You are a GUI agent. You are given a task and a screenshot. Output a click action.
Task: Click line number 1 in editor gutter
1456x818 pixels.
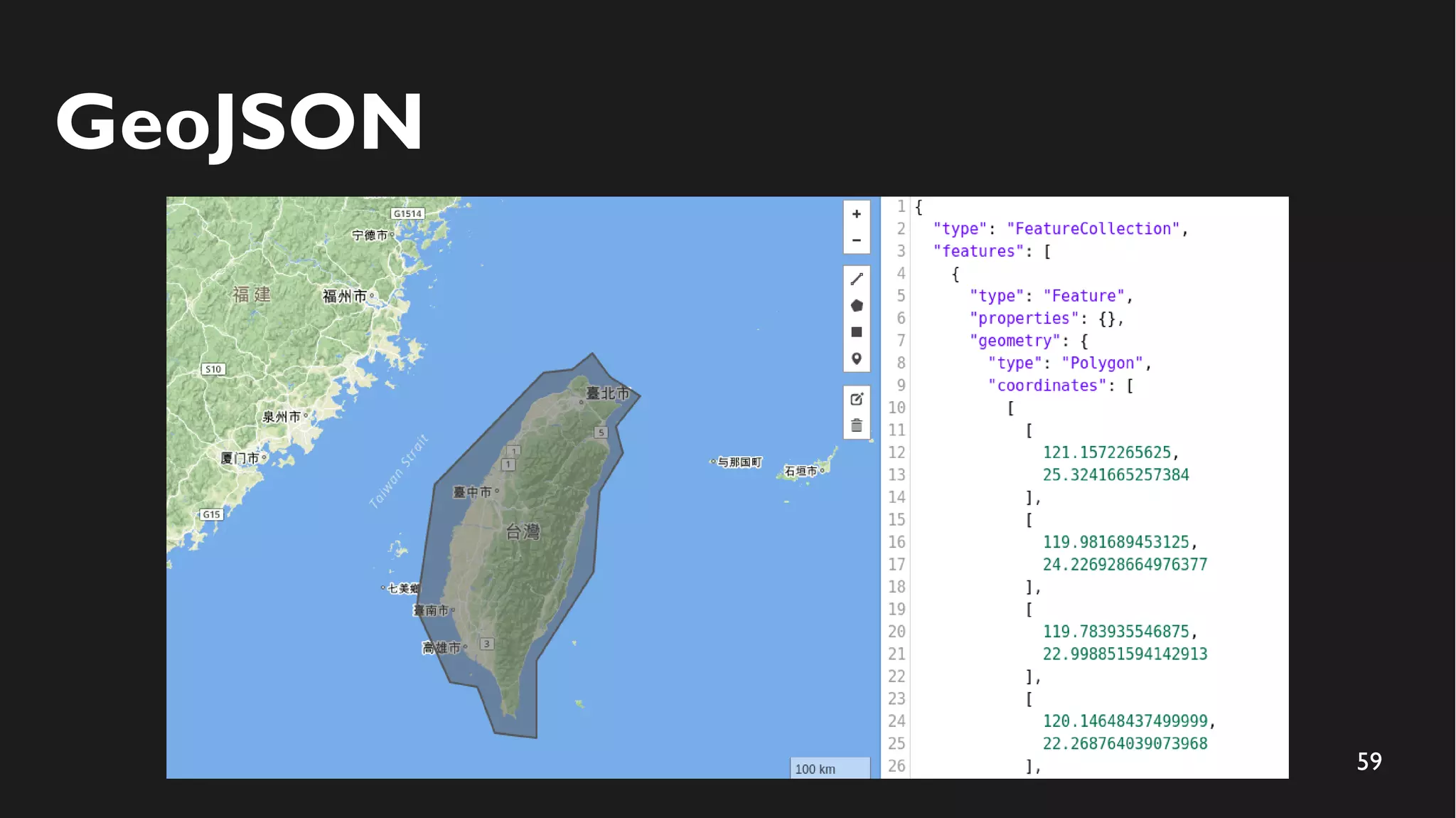[x=901, y=206]
